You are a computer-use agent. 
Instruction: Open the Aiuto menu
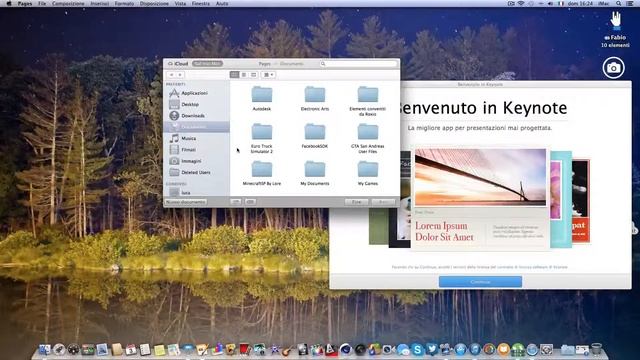tap(222, 3)
